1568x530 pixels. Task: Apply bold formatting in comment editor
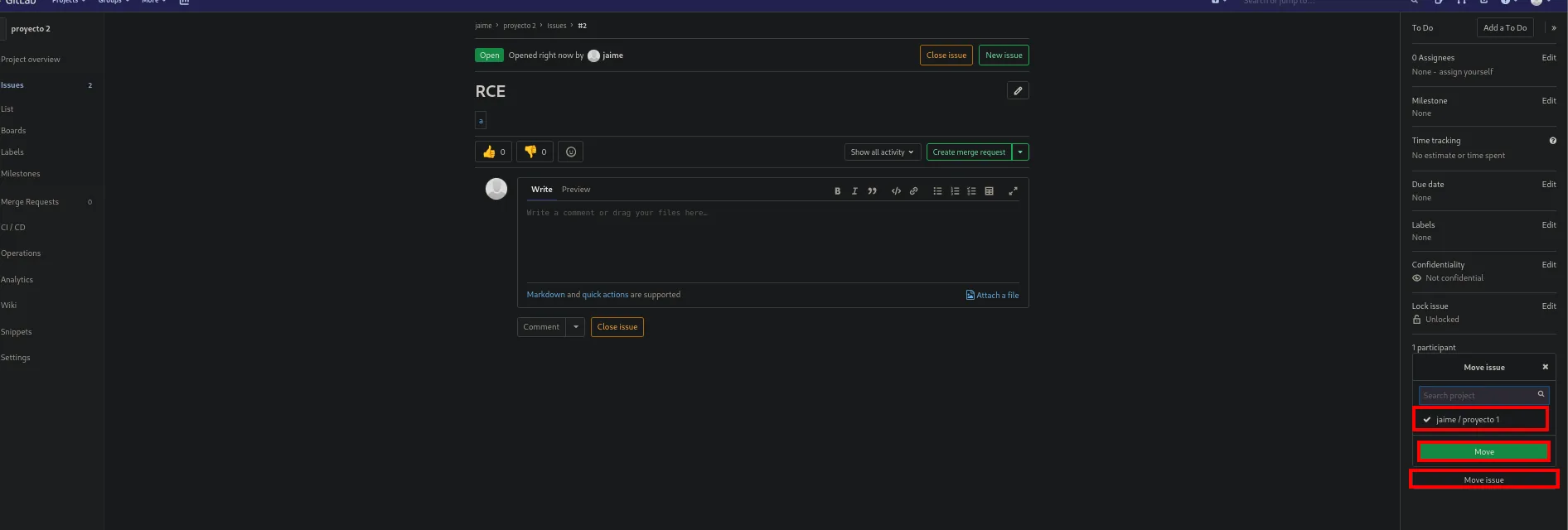point(837,191)
